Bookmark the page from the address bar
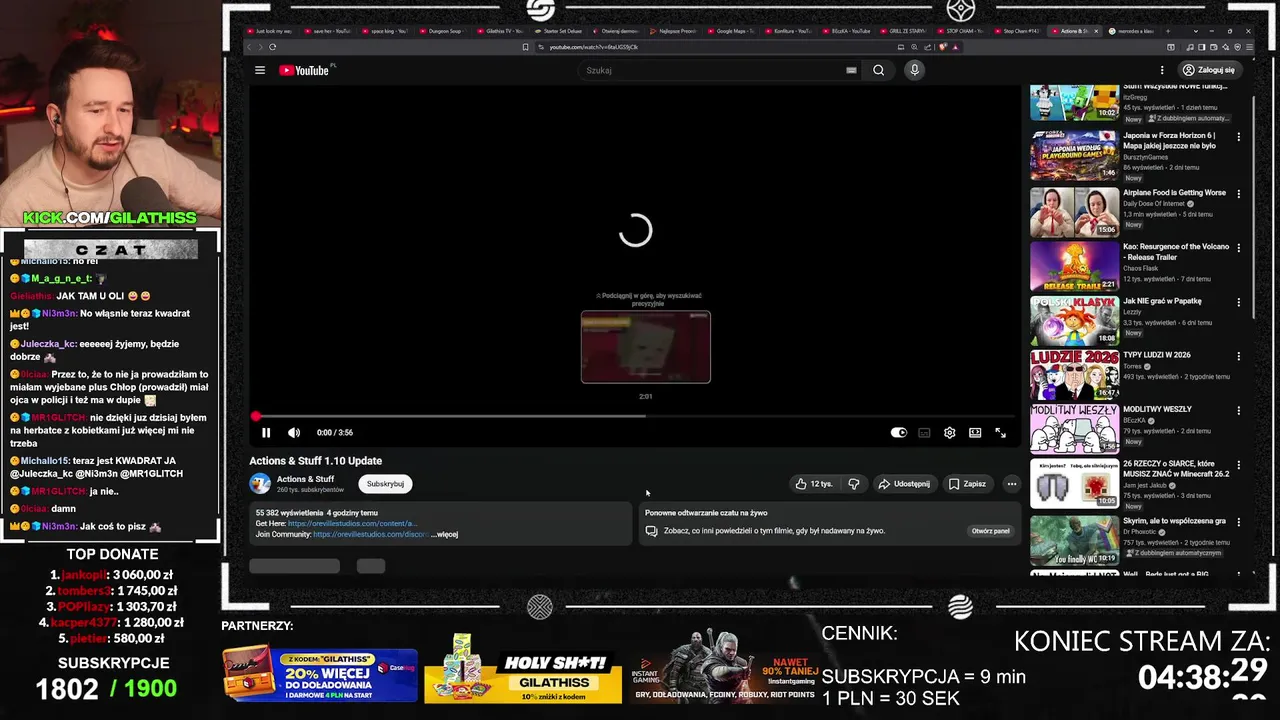 tap(526, 47)
